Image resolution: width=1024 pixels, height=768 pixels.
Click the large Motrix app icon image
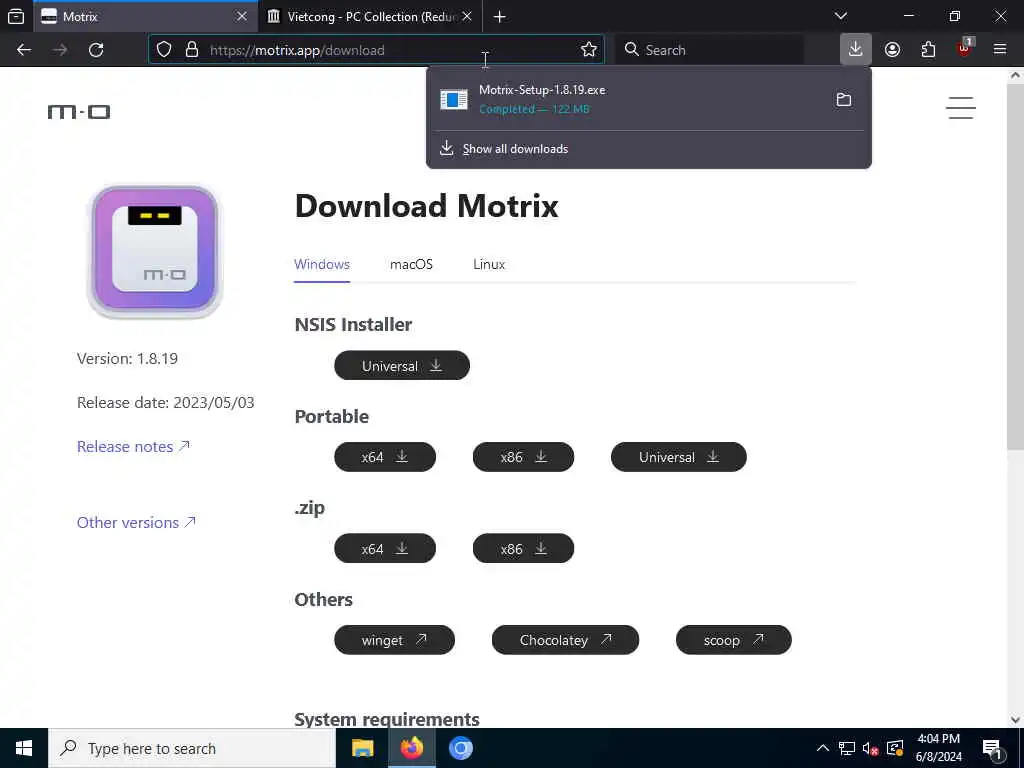tap(155, 251)
